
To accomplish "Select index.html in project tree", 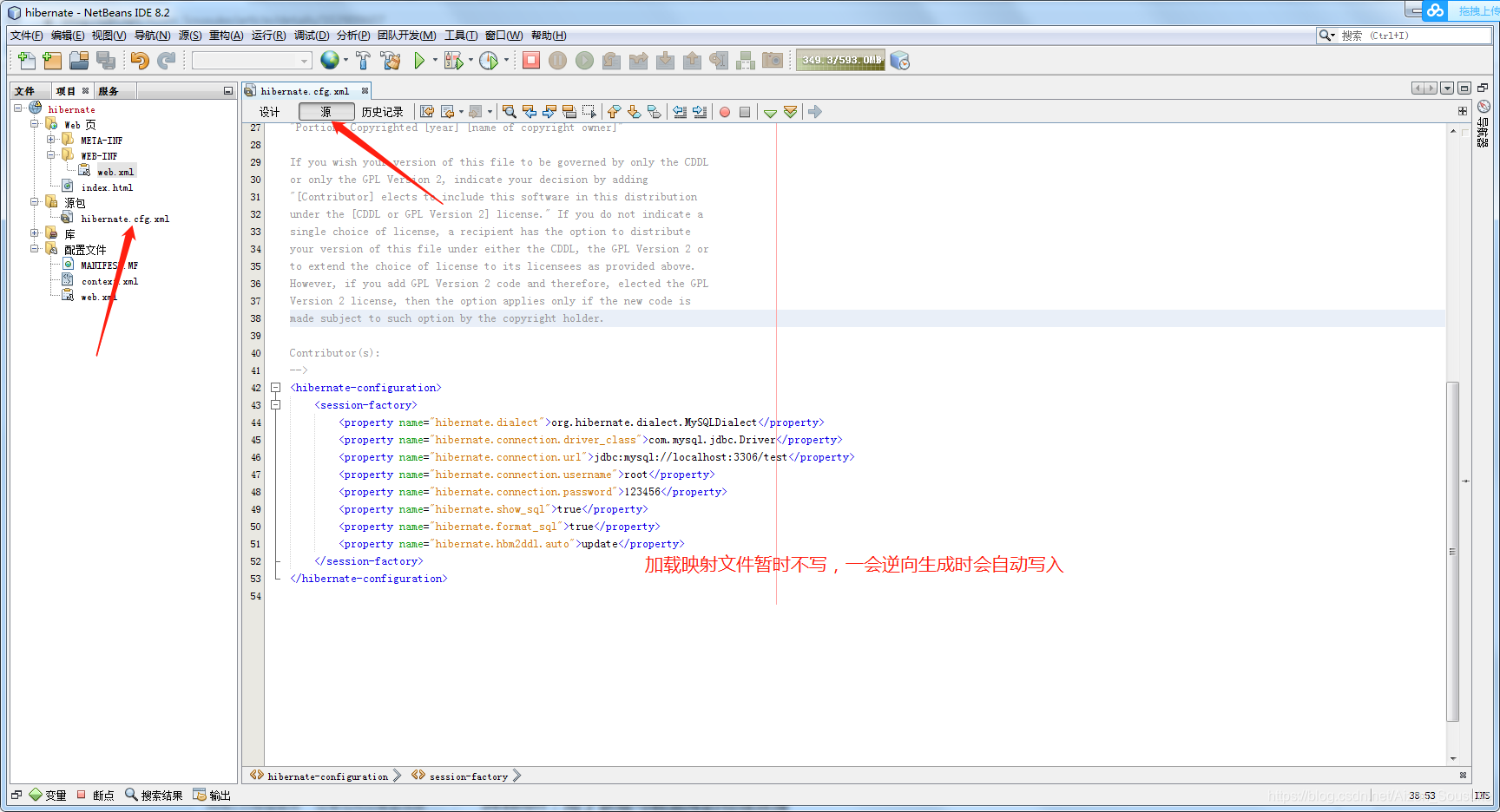I will (107, 187).
